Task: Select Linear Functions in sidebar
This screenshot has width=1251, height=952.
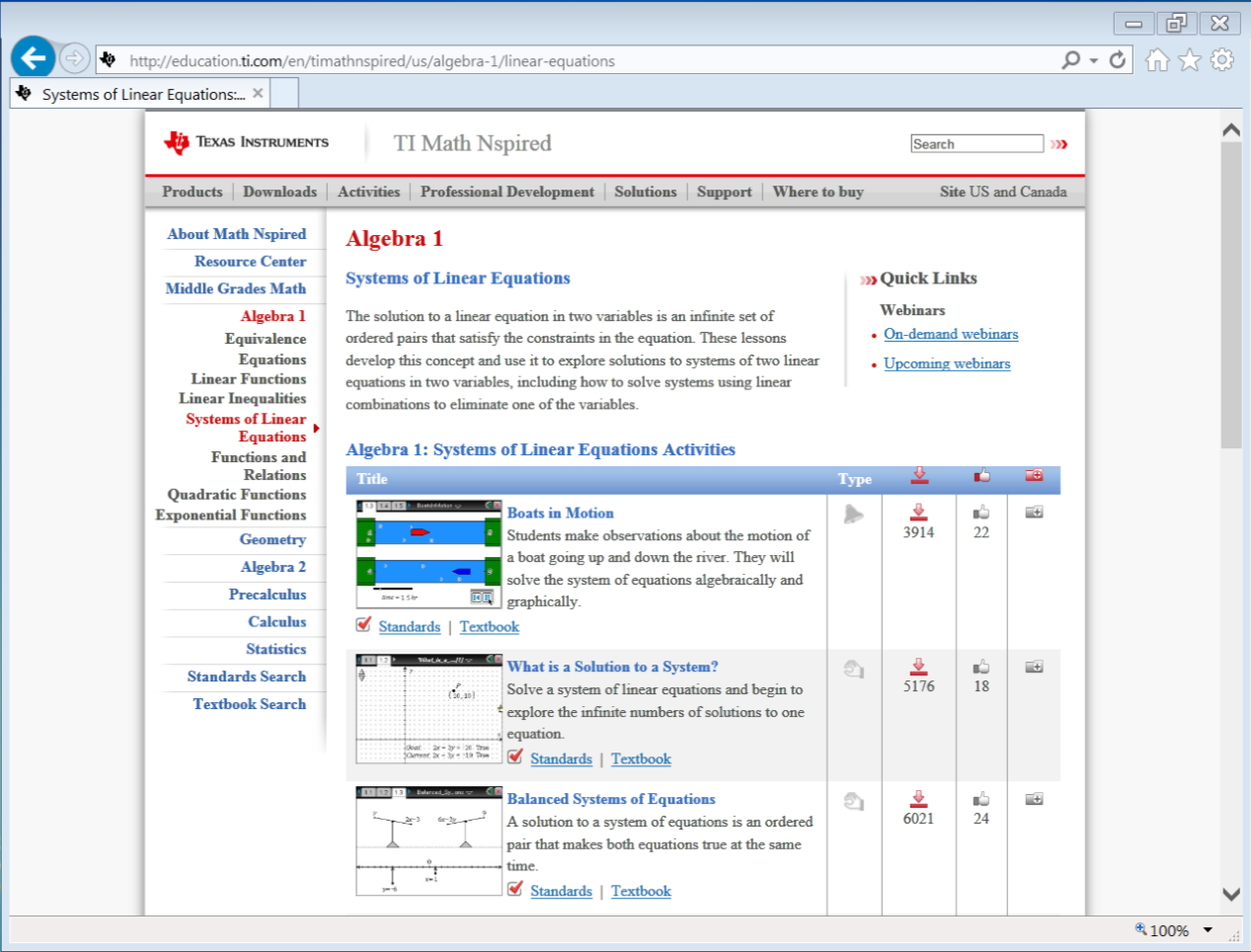Action: pos(249,378)
